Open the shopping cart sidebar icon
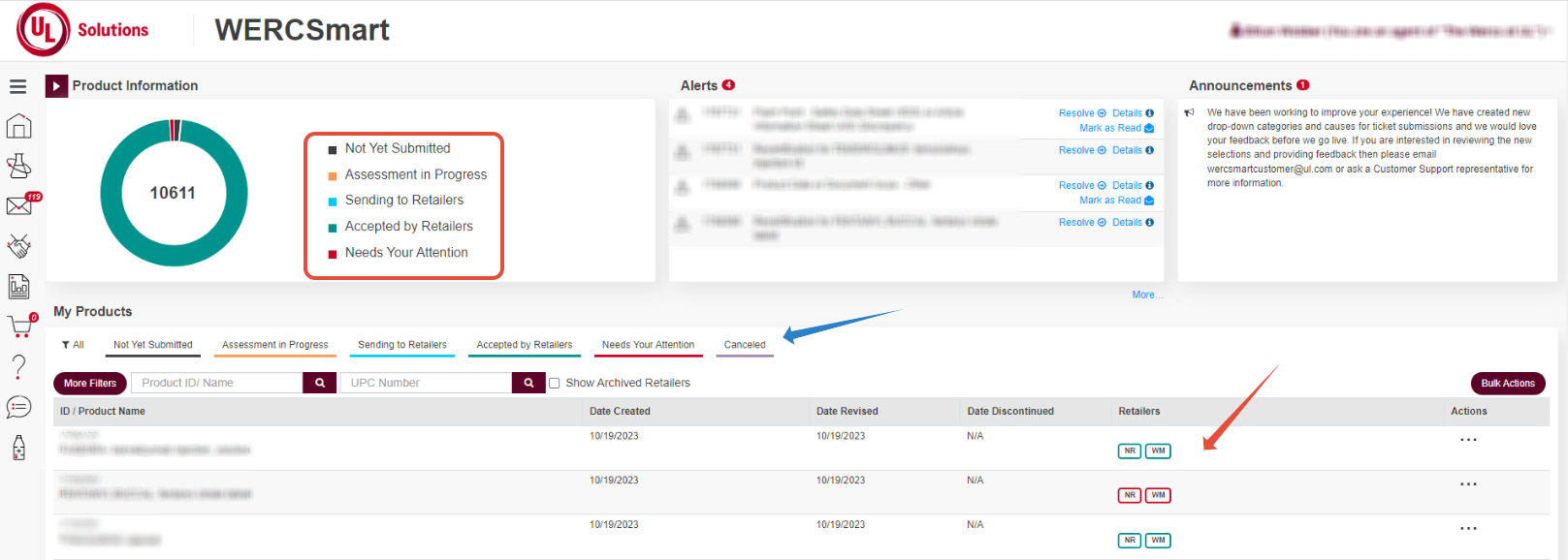Image resolution: width=1568 pixels, height=560 pixels. [20, 327]
